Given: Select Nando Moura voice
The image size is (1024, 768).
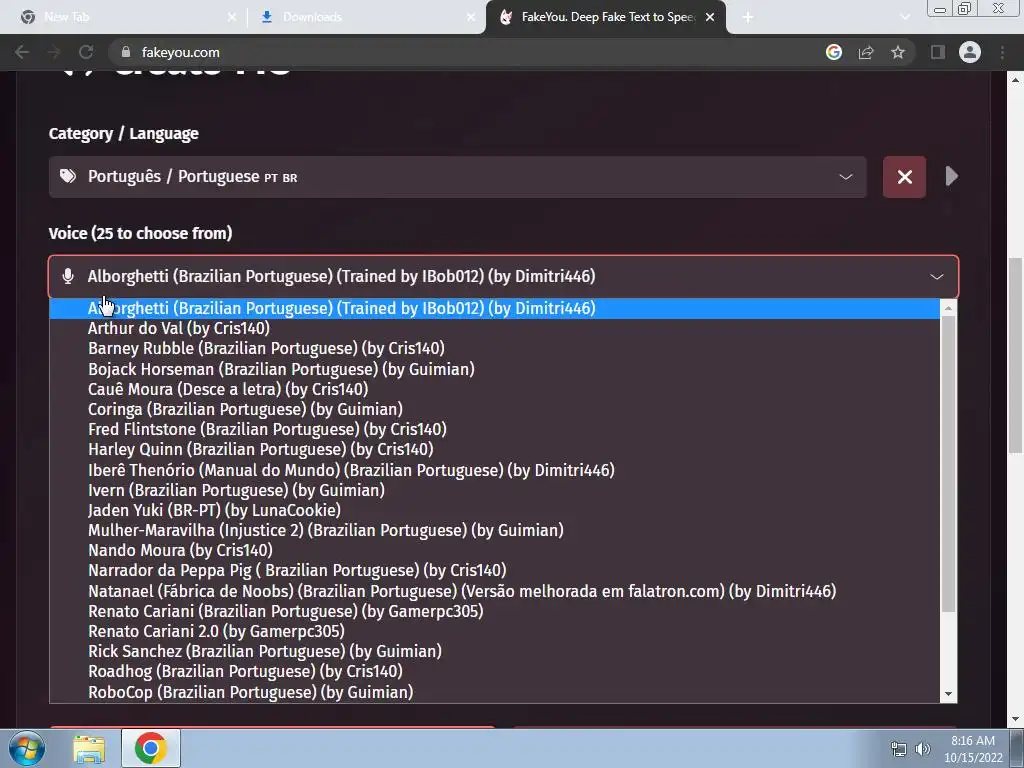Looking at the screenshot, I should 494,551.
